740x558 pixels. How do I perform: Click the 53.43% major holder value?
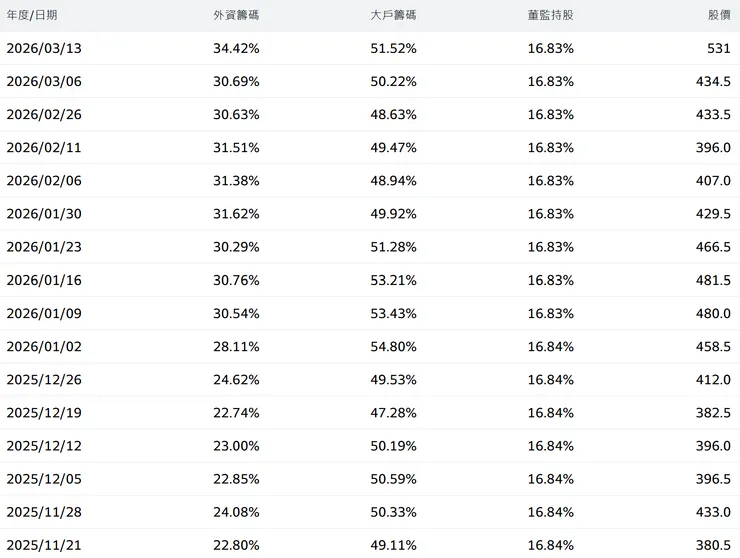pyautogui.click(x=393, y=314)
